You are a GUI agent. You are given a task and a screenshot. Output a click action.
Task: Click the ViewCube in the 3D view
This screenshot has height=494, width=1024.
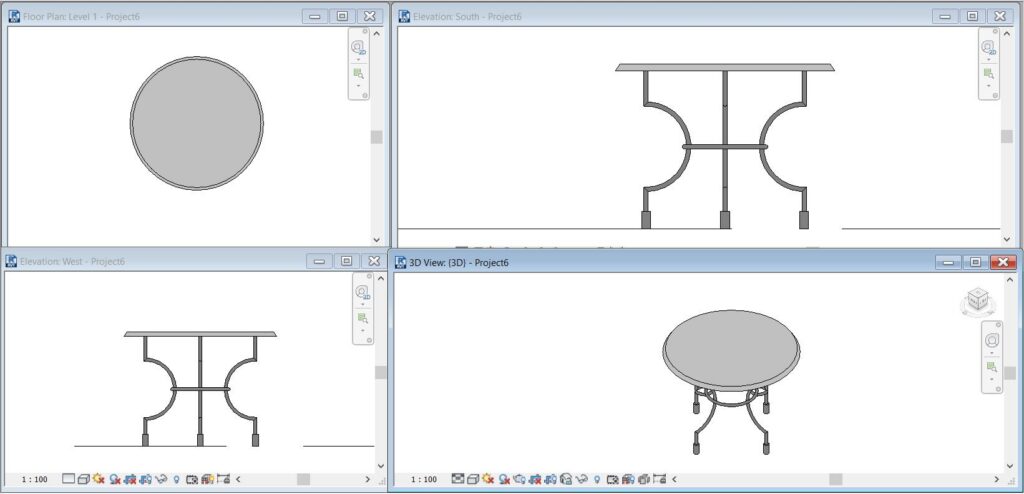coord(978,301)
